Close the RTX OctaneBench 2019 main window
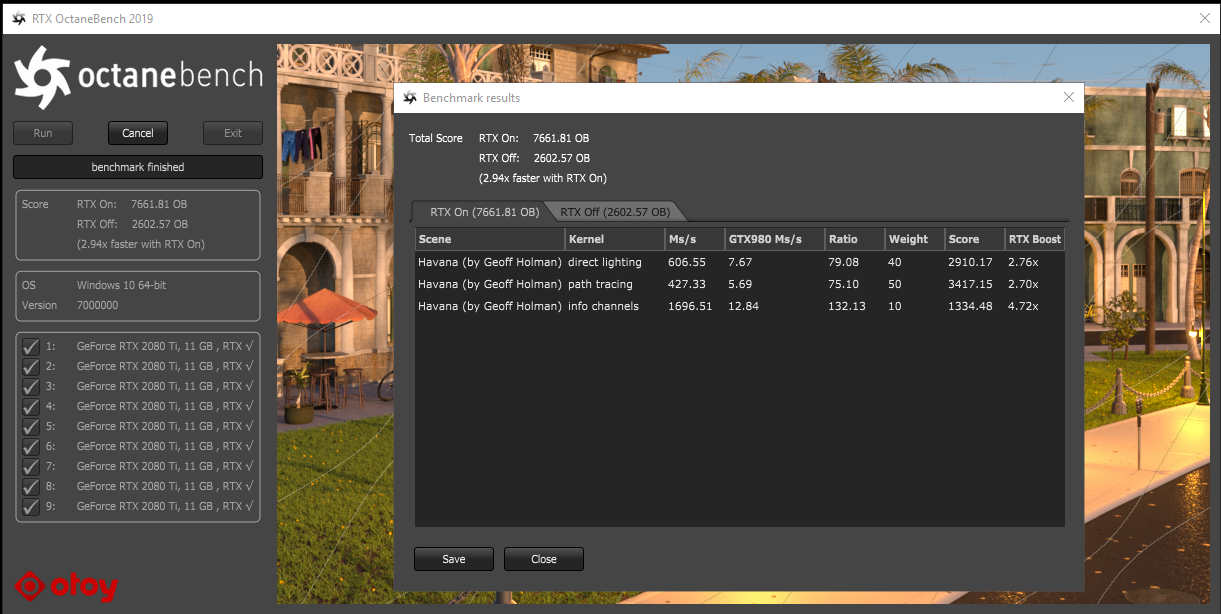The width and height of the screenshot is (1221, 614). pos(1204,18)
